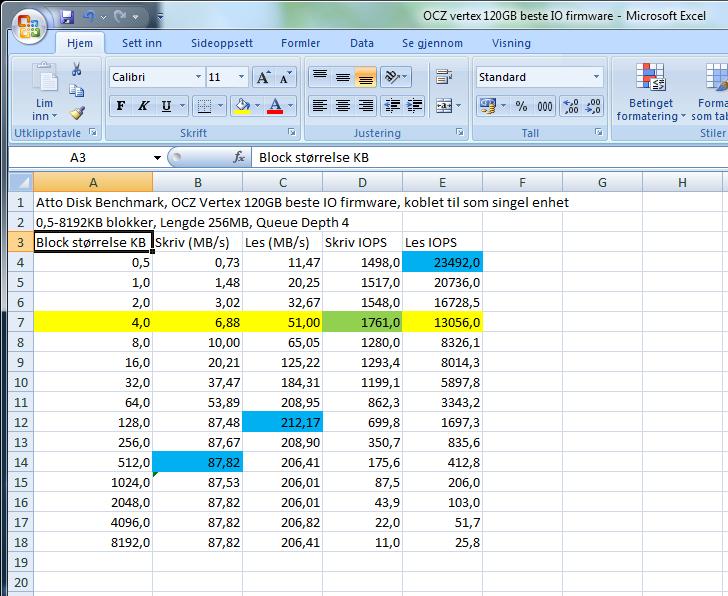Apply red font color
The width and height of the screenshot is (728, 596).
tap(275, 106)
